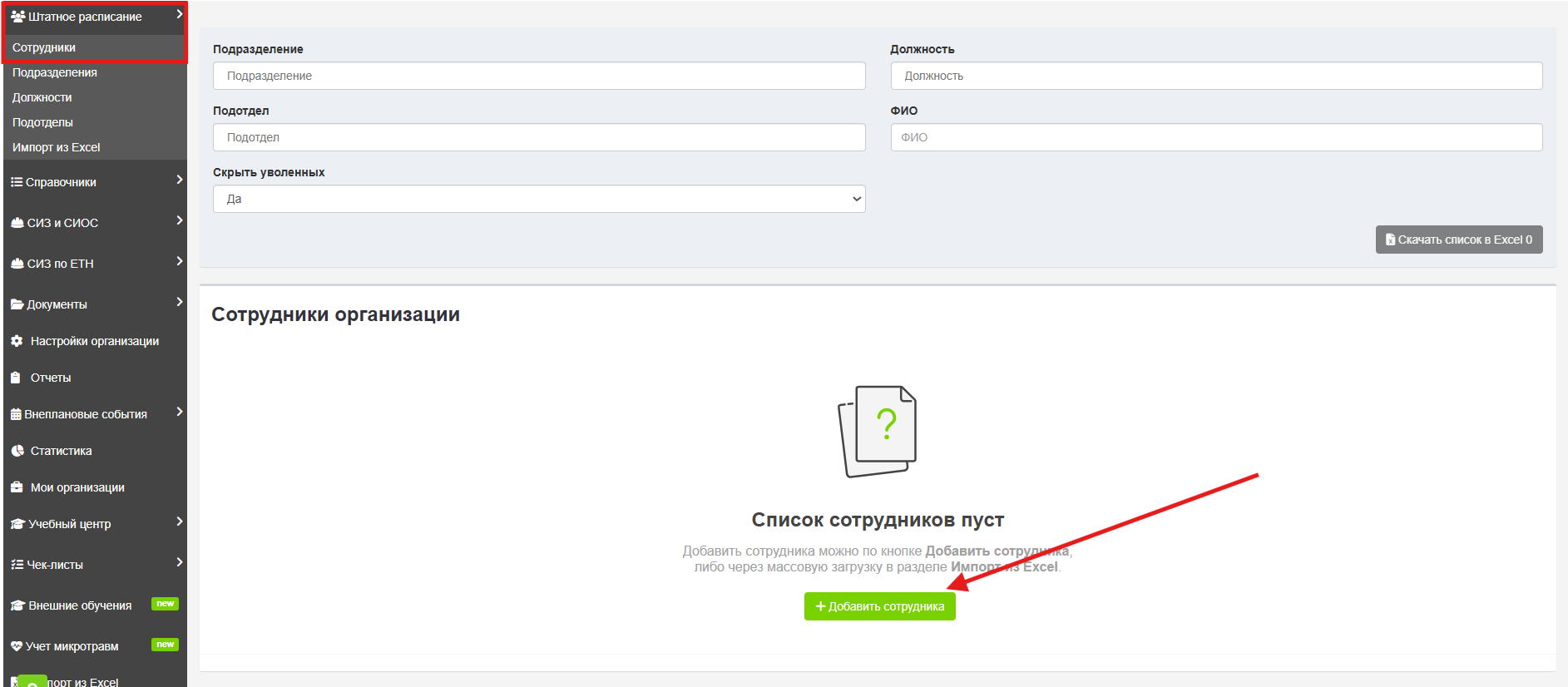Click the Внеплановые события calendar icon
Screen dimensions: 1568x687
click(x=16, y=414)
